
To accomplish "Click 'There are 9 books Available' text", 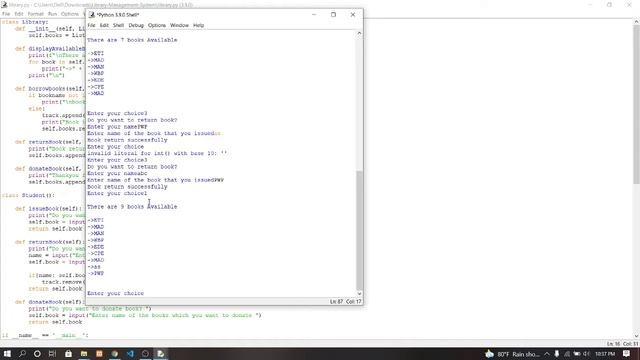I will click(x=132, y=207).
